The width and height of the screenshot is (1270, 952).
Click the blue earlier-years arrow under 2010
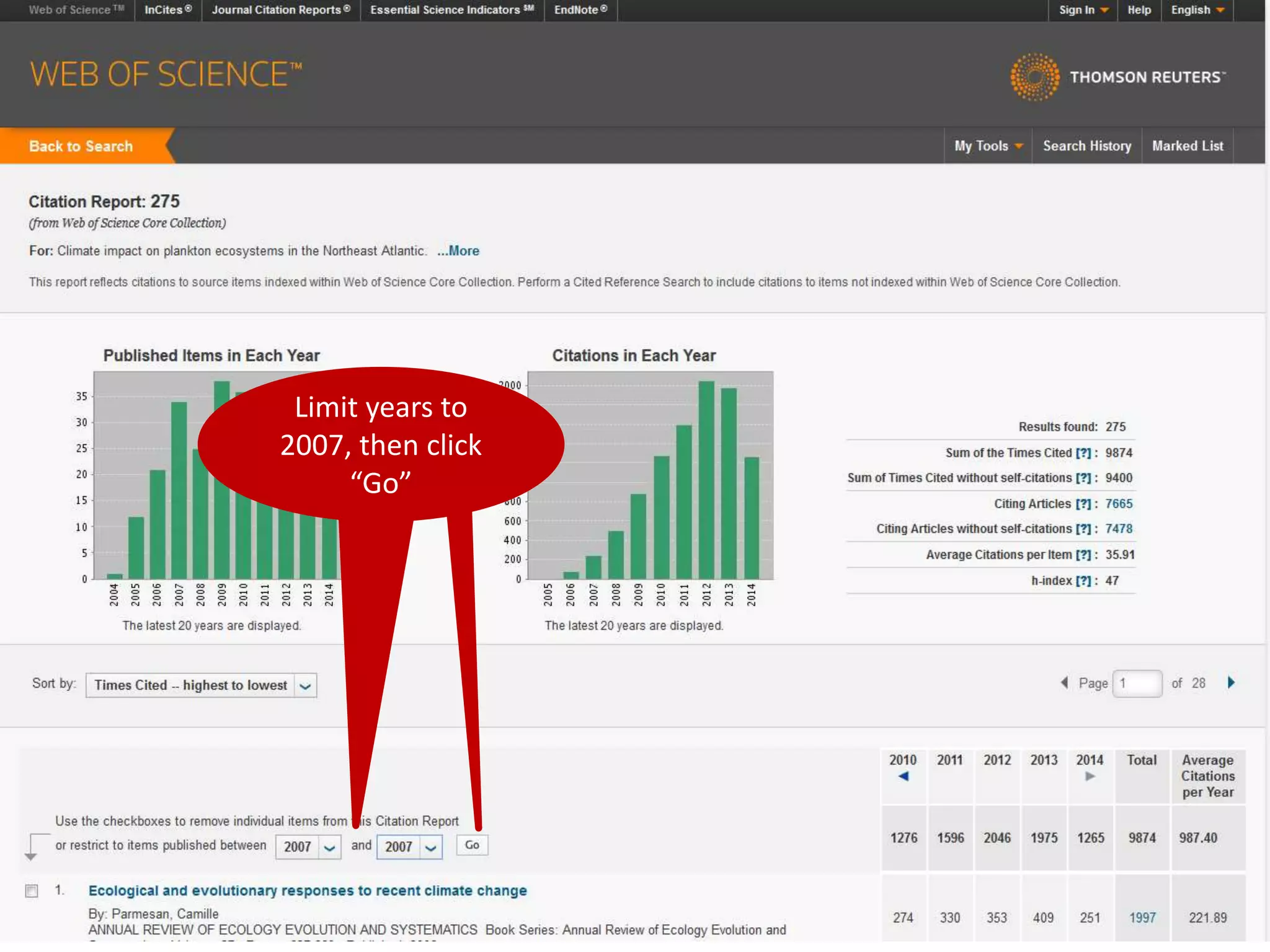pos(903,777)
